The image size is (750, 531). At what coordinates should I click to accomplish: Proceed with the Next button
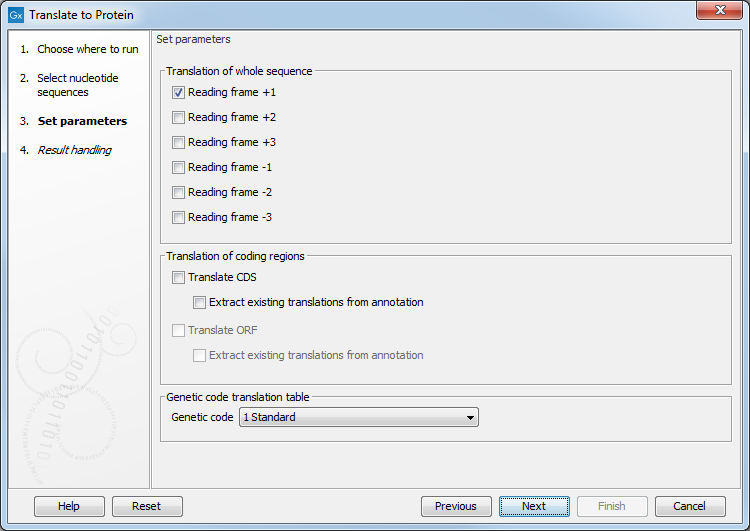[x=534, y=507]
